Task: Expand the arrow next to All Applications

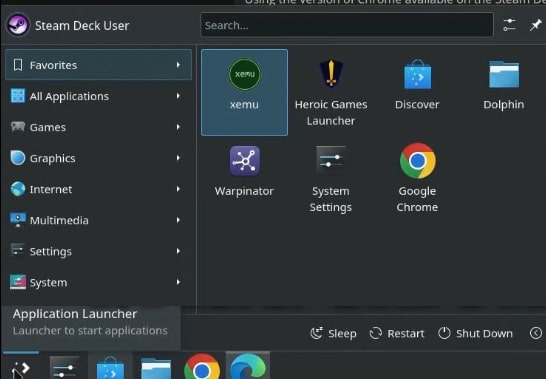Action: (x=178, y=96)
